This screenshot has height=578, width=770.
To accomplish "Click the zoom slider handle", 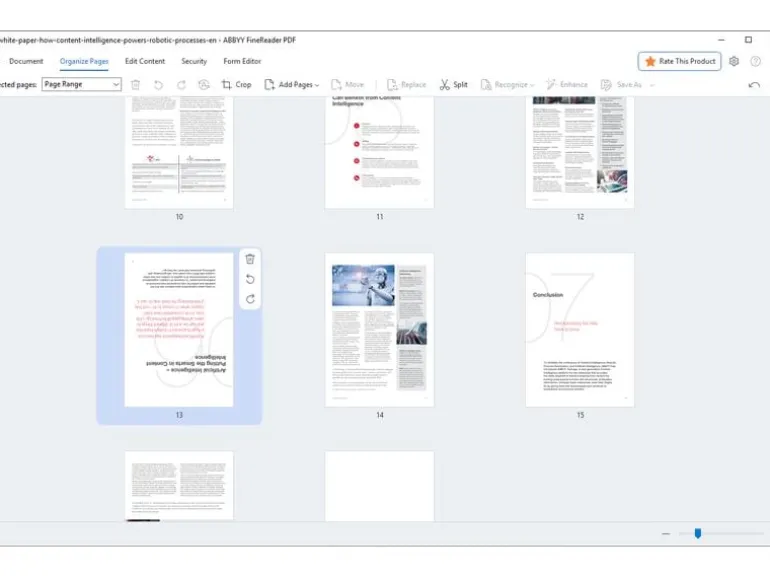I will point(698,533).
